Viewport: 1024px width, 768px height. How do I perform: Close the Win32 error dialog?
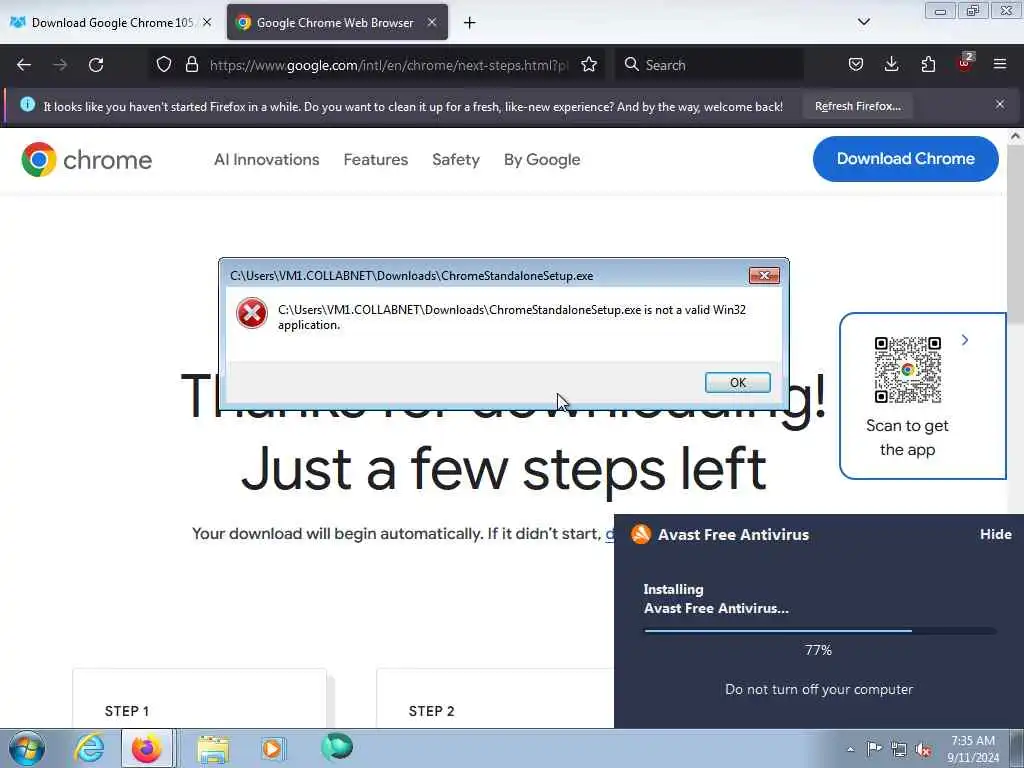click(x=764, y=276)
